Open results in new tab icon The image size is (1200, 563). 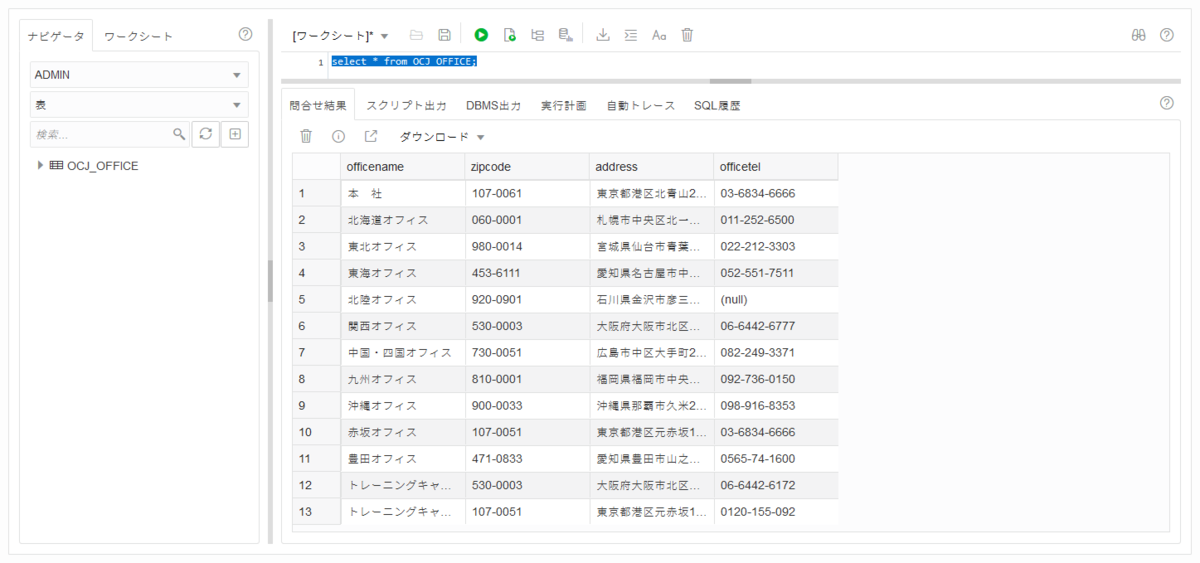tap(371, 136)
